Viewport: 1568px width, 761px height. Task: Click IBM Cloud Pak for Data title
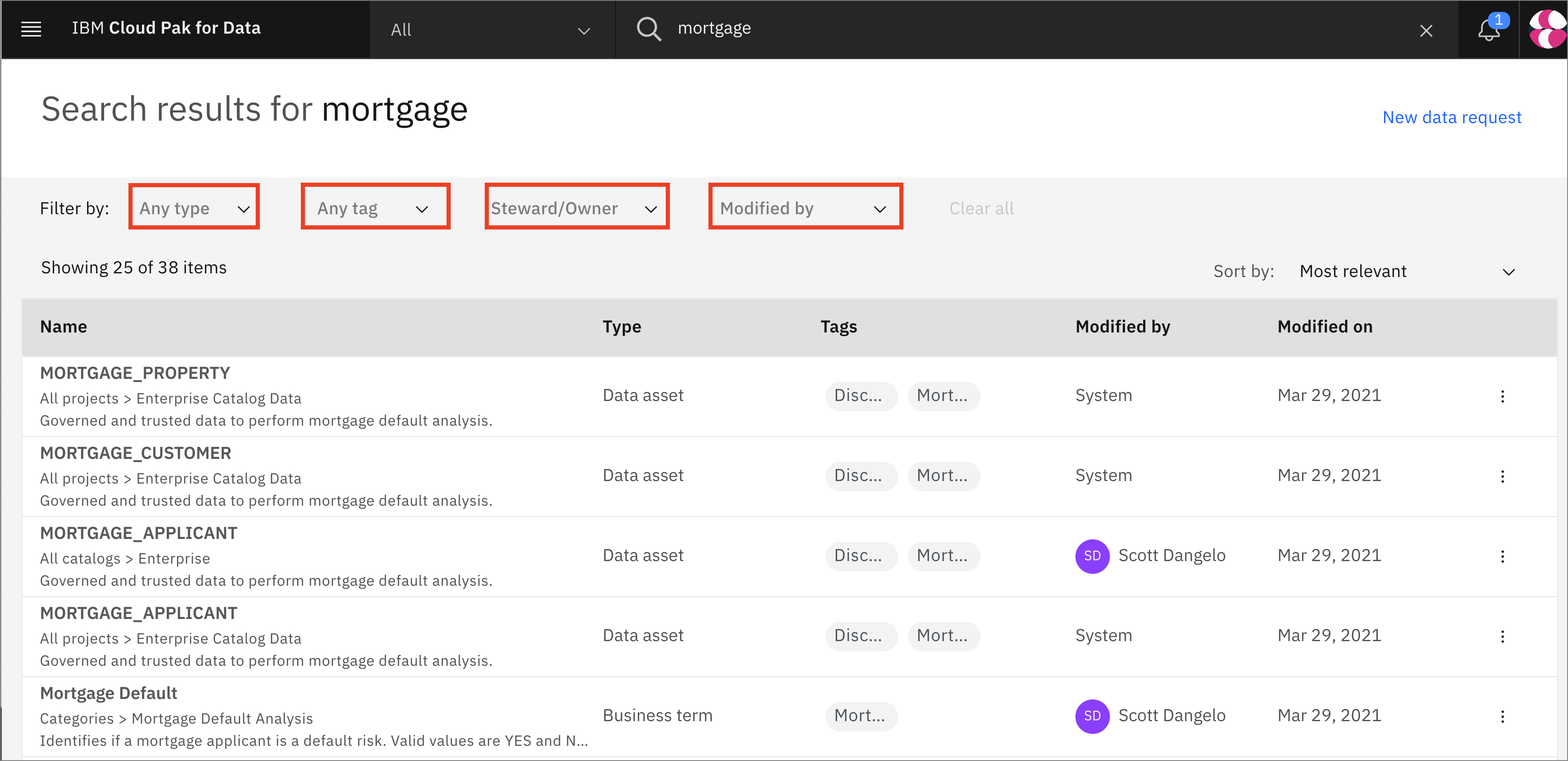pyautogui.click(x=166, y=28)
